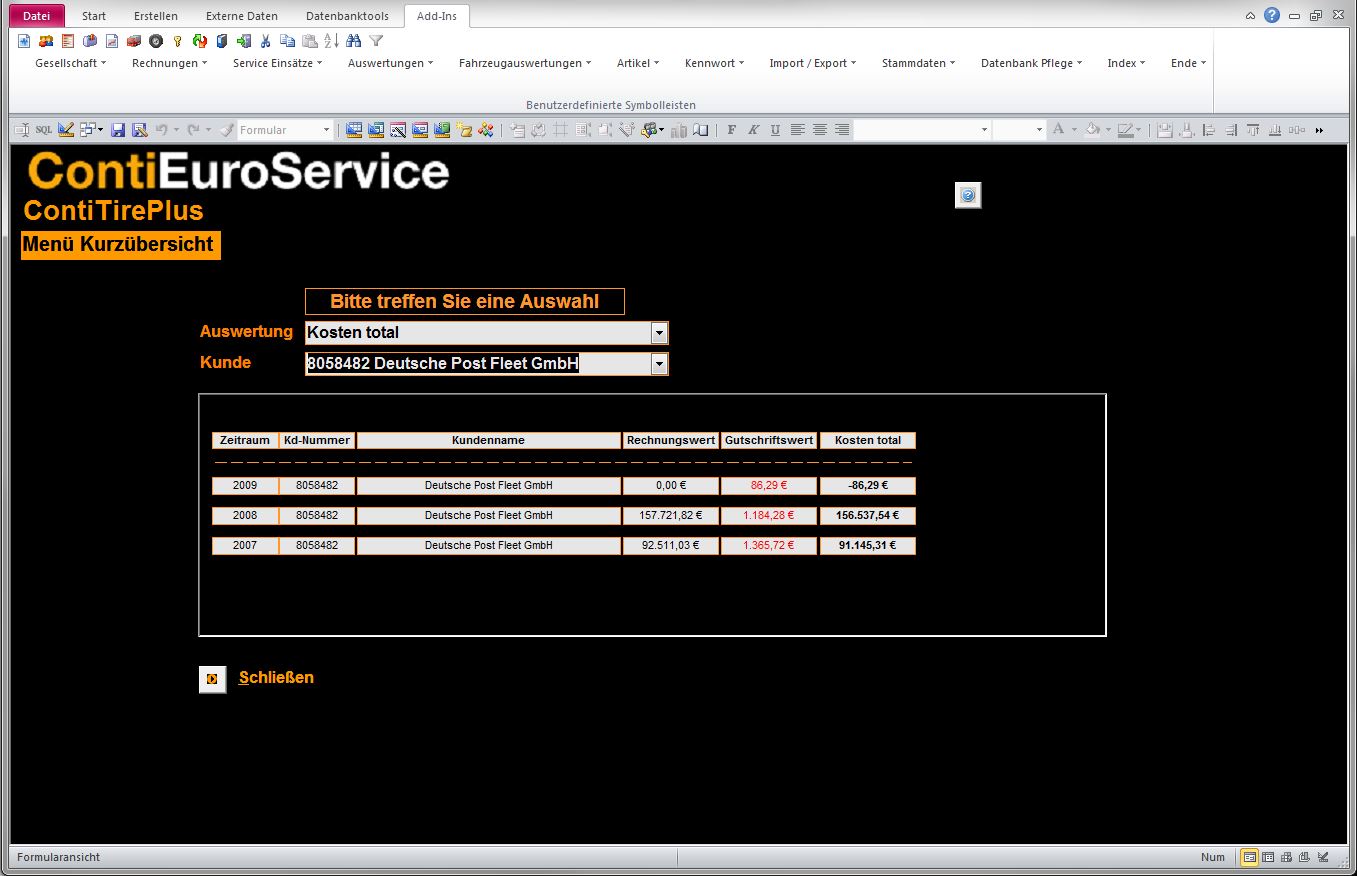1357x876 pixels.
Task: Switch to the Externe Daten tab
Action: [x=242, y=16]
